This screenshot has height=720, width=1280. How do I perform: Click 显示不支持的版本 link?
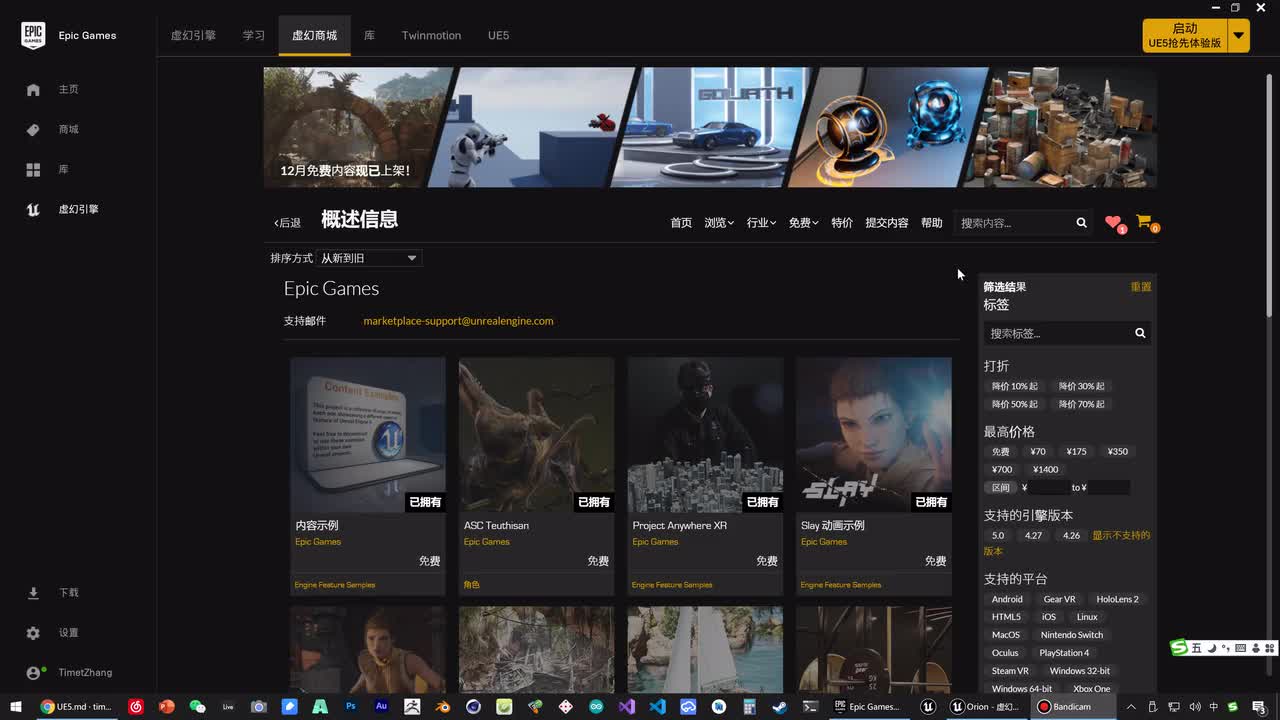1067,543
